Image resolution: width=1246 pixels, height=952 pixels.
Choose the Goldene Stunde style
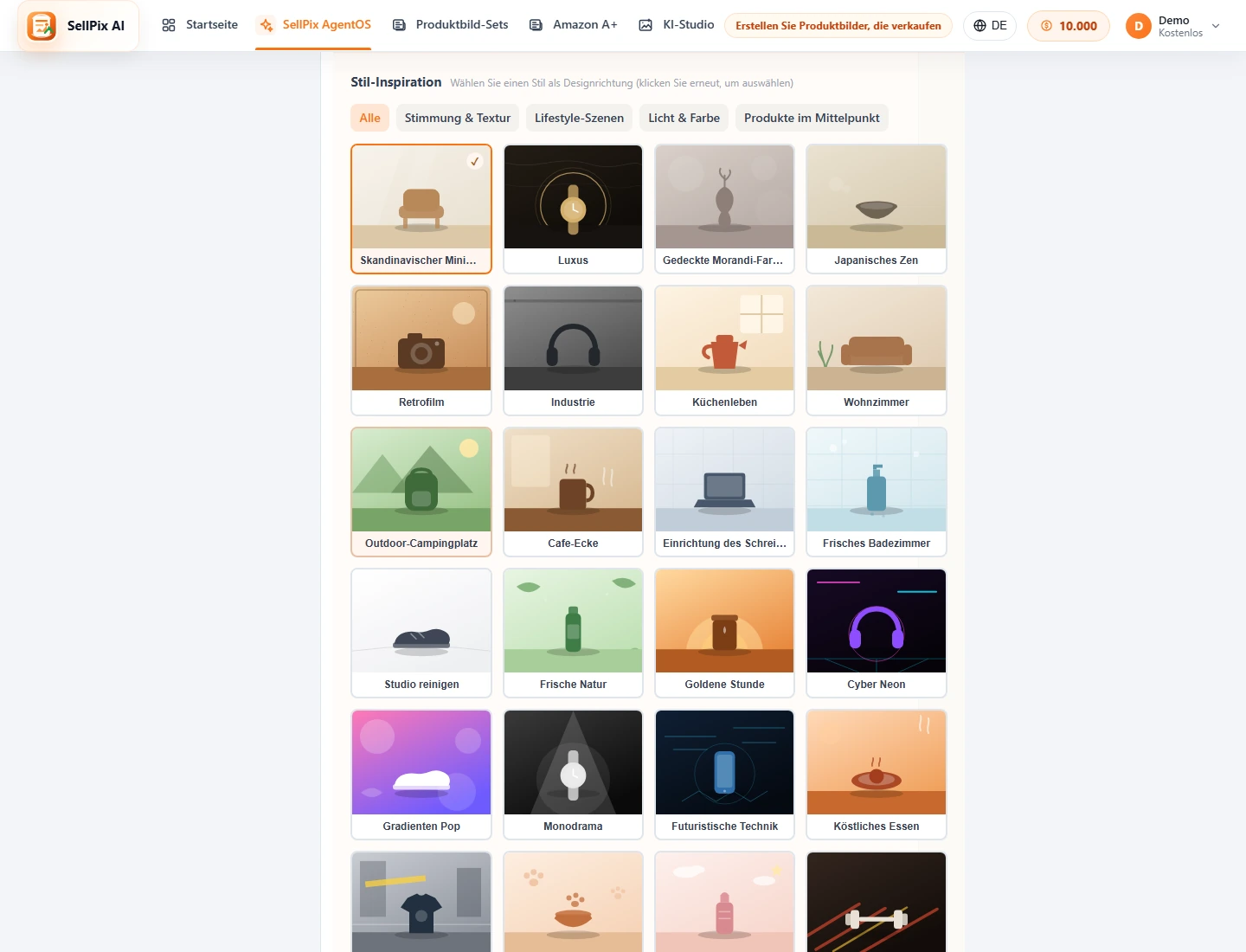[724, 633]
